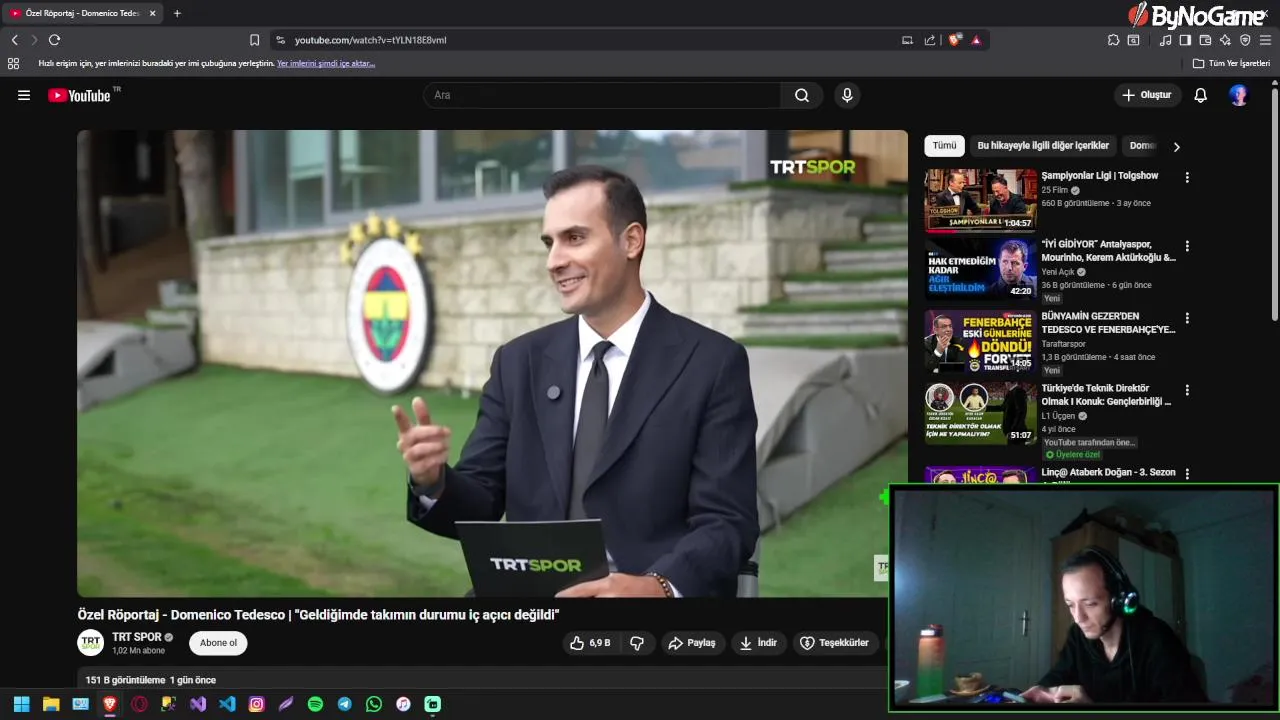The height and width of the screenshot is (720, 1280).
Task: Open the Şampiyonlar Ligi Tolgshow thumbnail
Action: (980, 199)
